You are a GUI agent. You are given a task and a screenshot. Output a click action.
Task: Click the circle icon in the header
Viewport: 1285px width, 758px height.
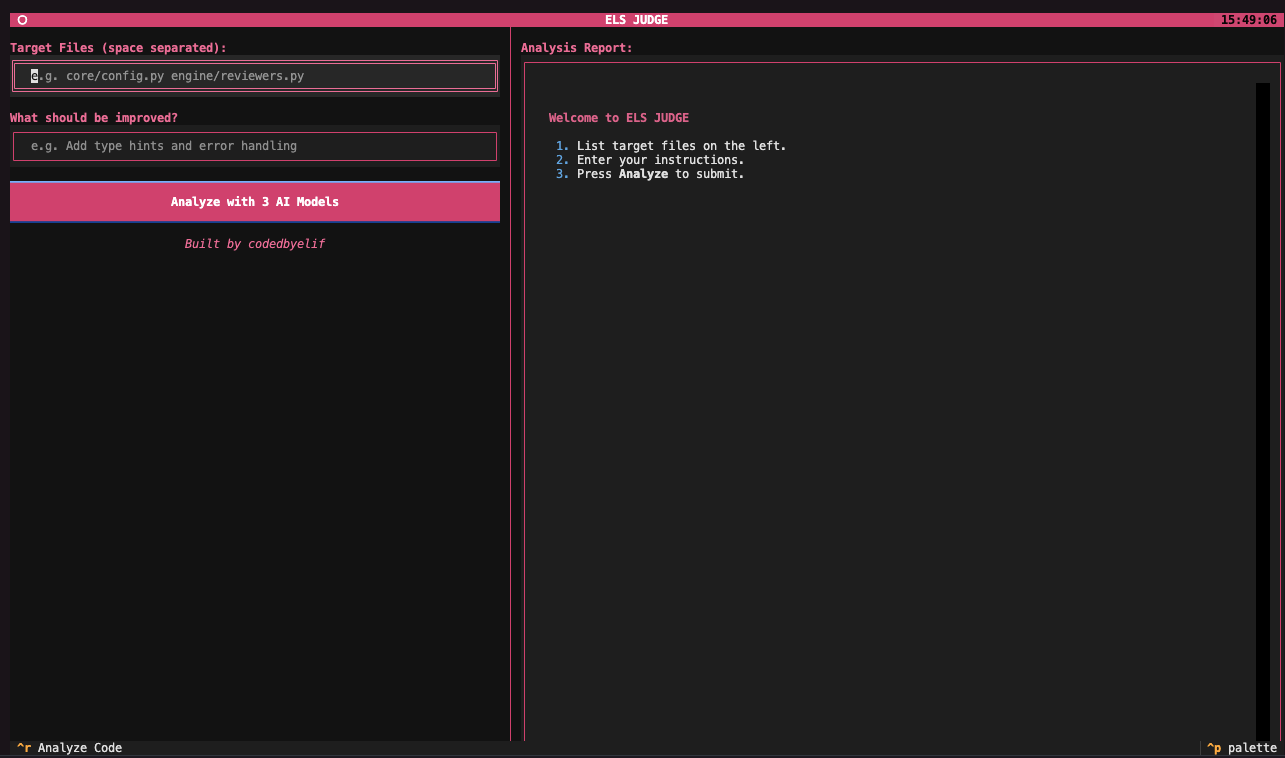22,20
